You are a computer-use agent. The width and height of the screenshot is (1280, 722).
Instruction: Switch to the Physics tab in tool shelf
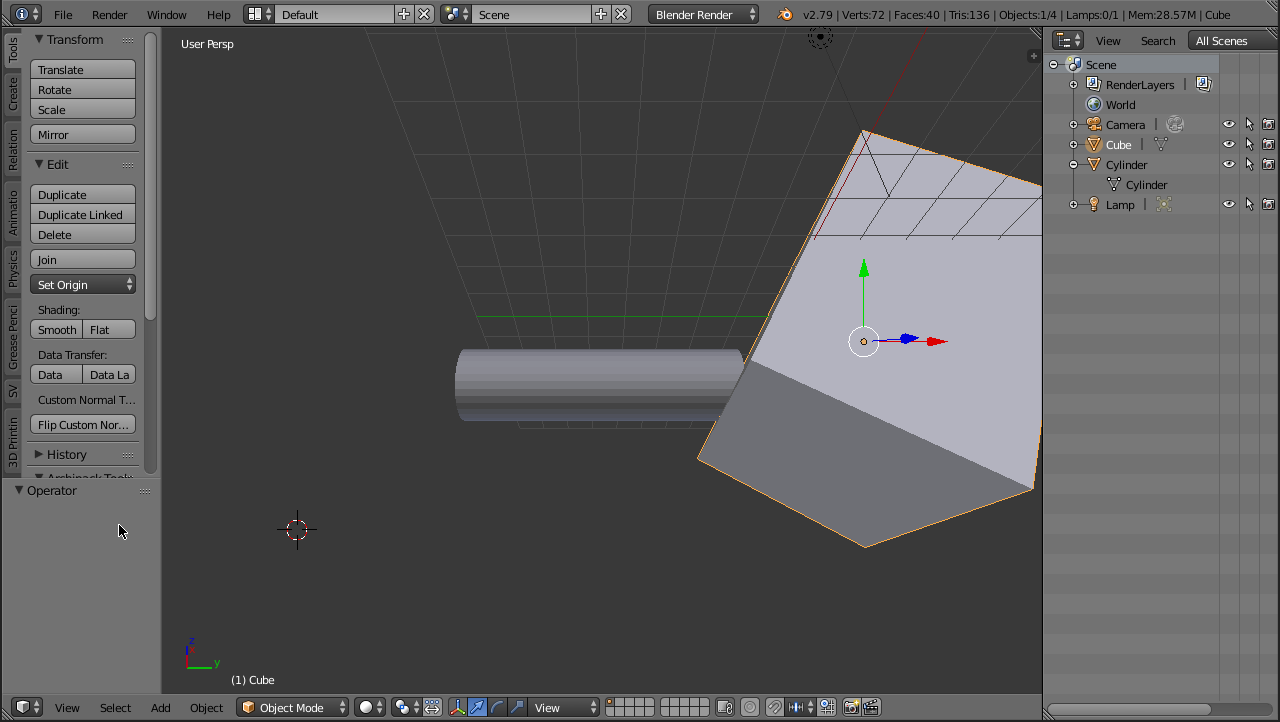13,267
